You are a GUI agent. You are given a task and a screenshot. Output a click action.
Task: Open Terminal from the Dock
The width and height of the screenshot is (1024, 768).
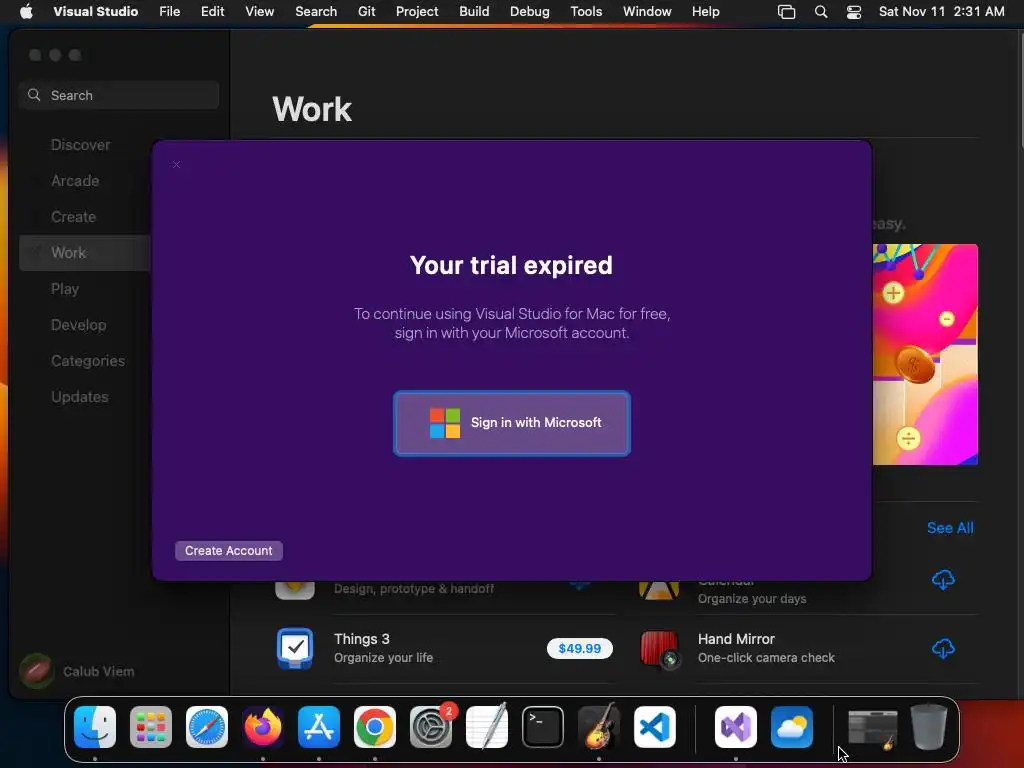pyautogui.click(x=543, y=727)
